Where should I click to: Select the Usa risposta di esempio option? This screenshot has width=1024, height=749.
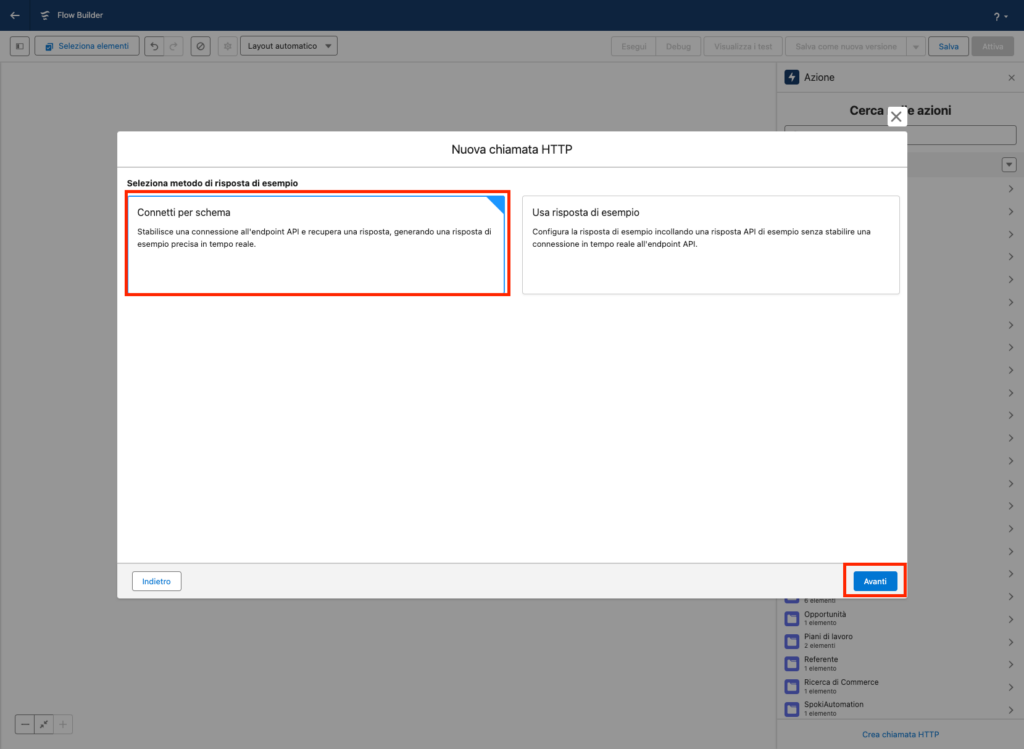[710, 245]
